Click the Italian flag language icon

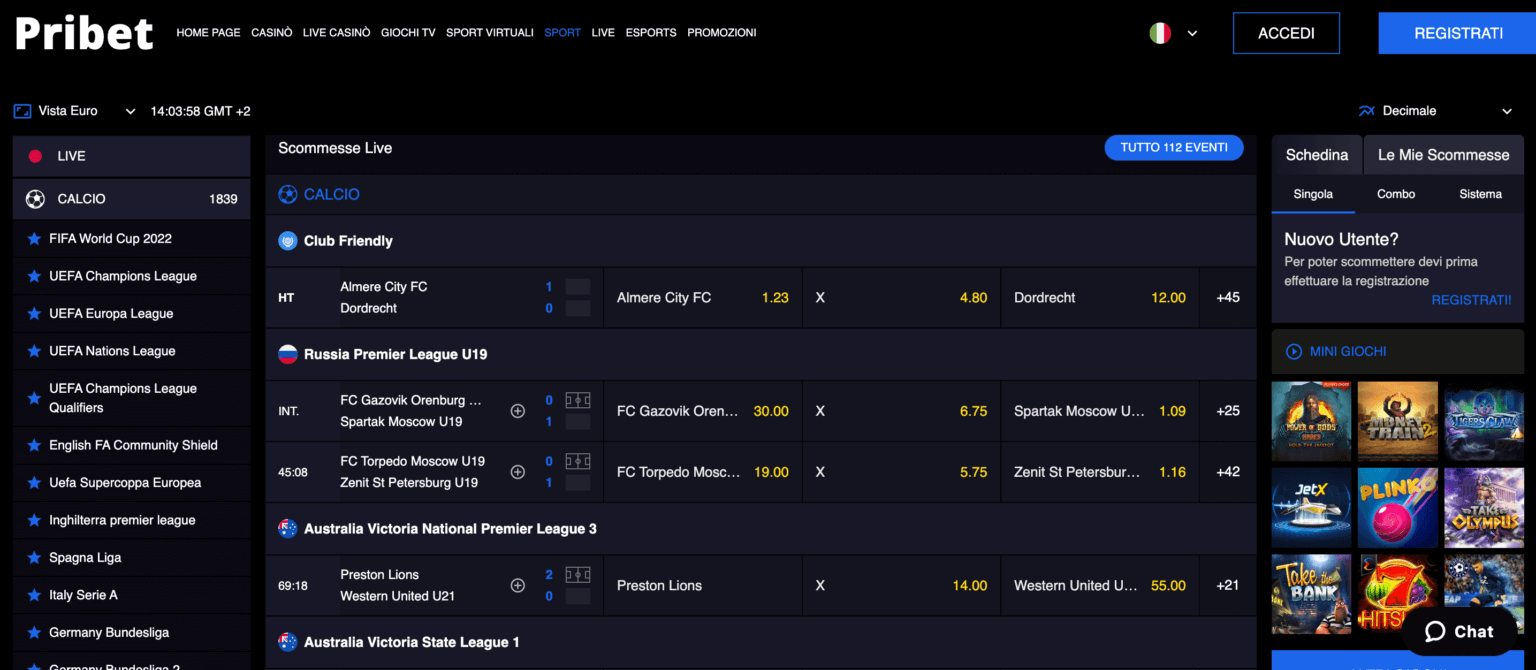[x=1160, y=33]
